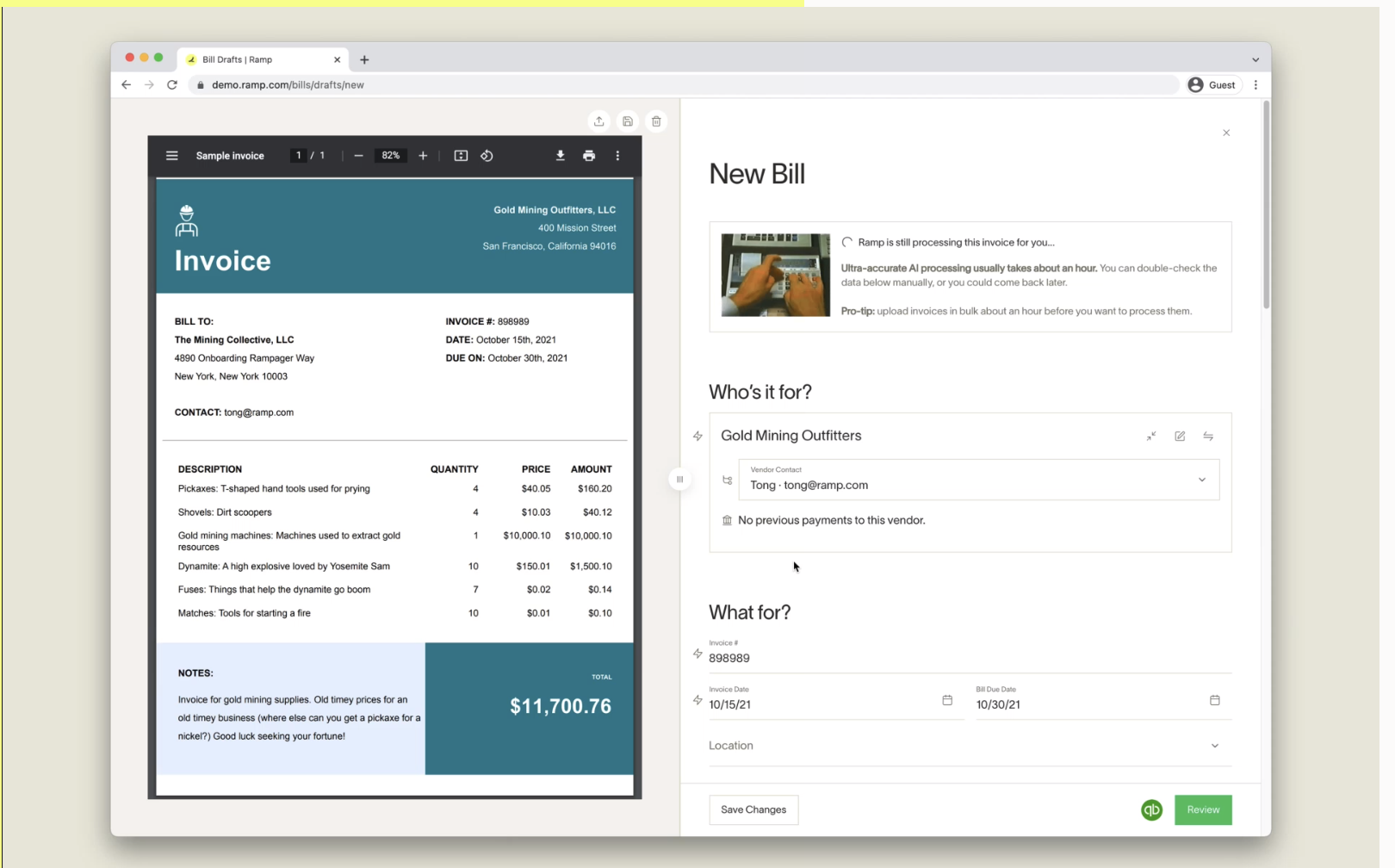Zoom in the PDF document
This screenshot has height=868, width=1395.
pos(423,156)
